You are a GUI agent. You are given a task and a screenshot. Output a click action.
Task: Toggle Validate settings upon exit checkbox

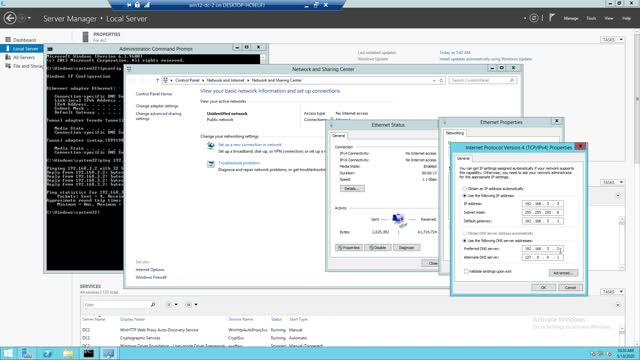466,271
